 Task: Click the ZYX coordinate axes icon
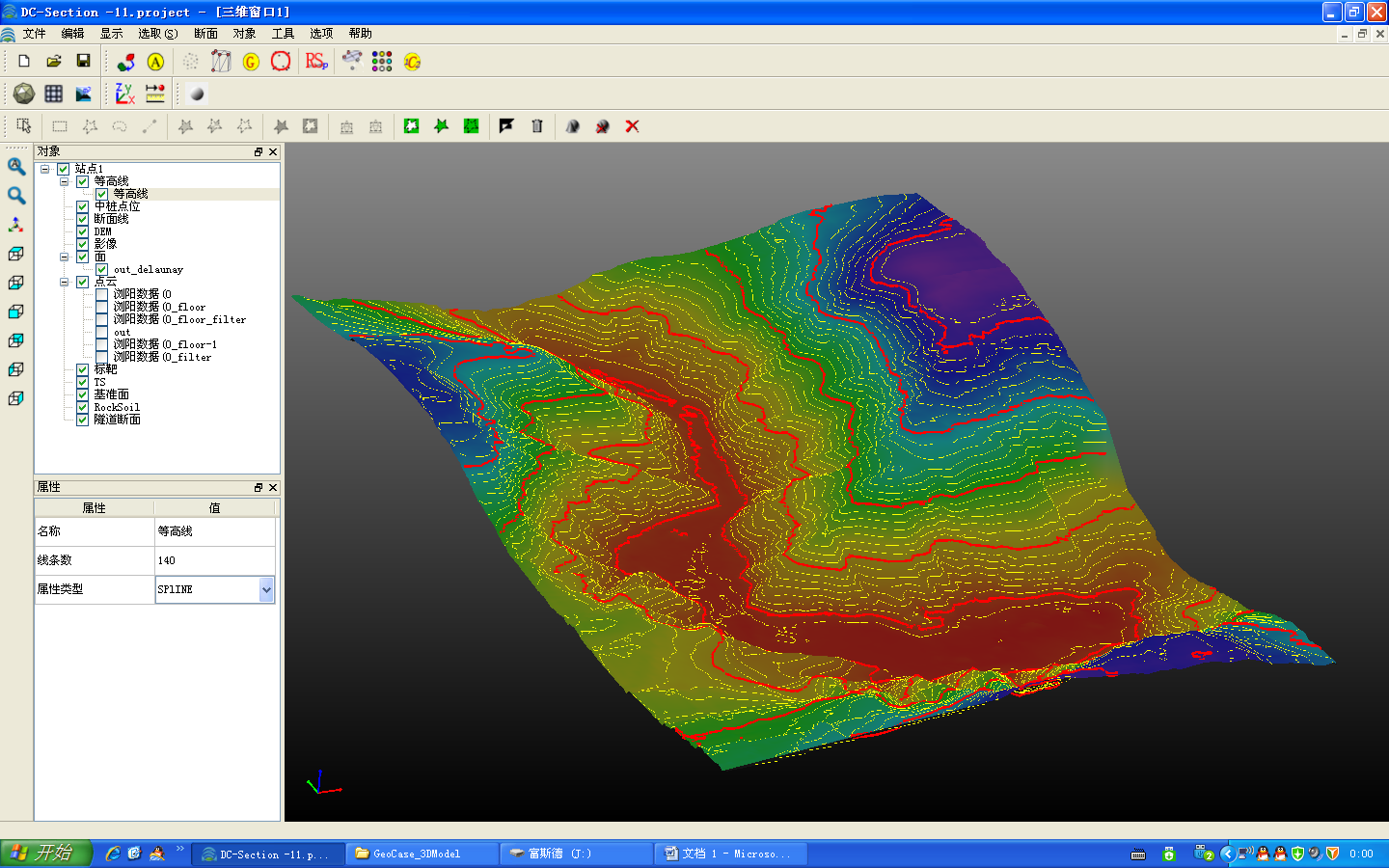[x=124, y=94]
